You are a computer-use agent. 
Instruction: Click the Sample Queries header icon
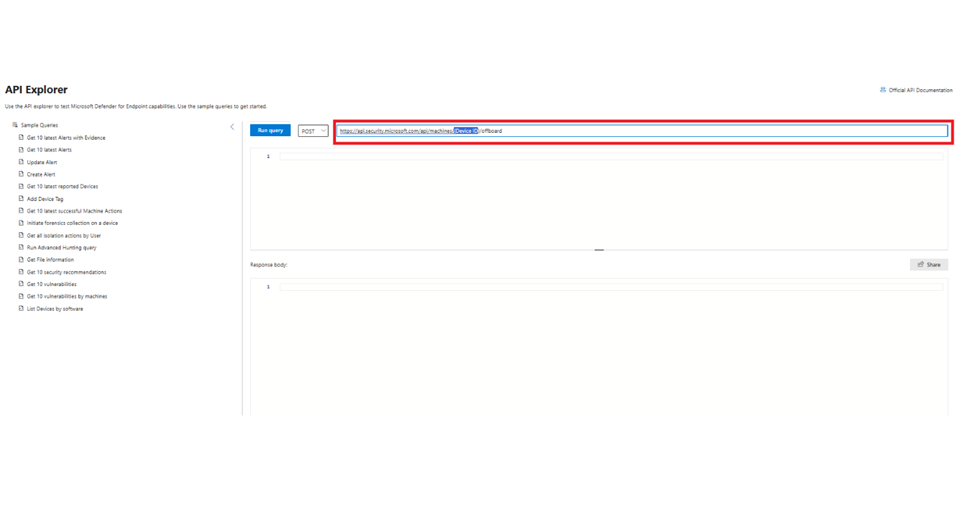click(x=15, y=125)
